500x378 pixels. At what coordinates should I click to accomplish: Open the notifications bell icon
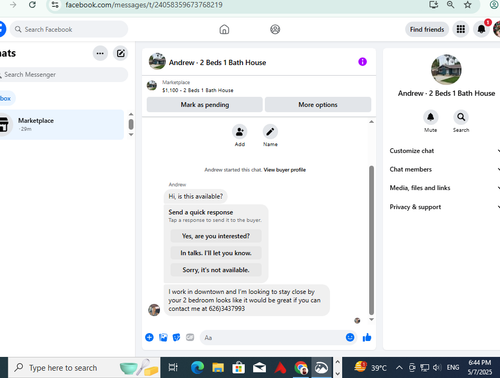[481, 29]
